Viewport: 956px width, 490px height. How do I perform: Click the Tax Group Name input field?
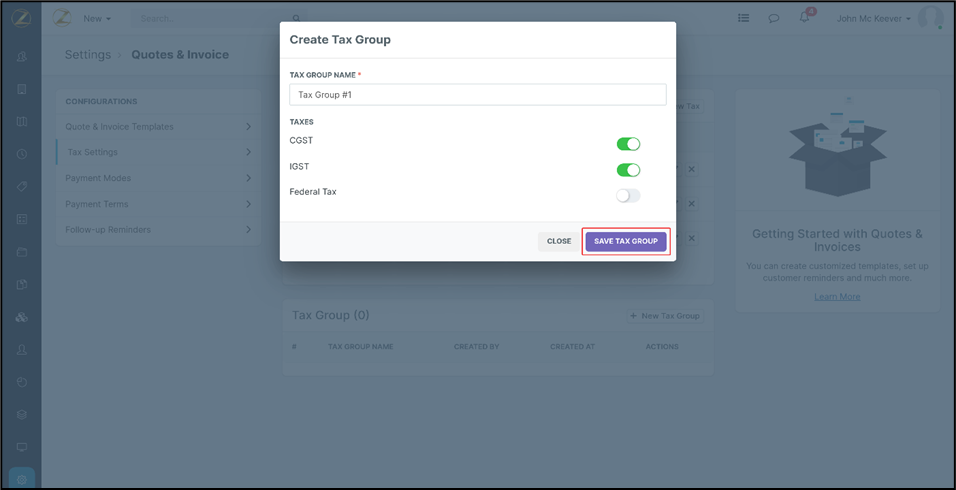point(478,95)
